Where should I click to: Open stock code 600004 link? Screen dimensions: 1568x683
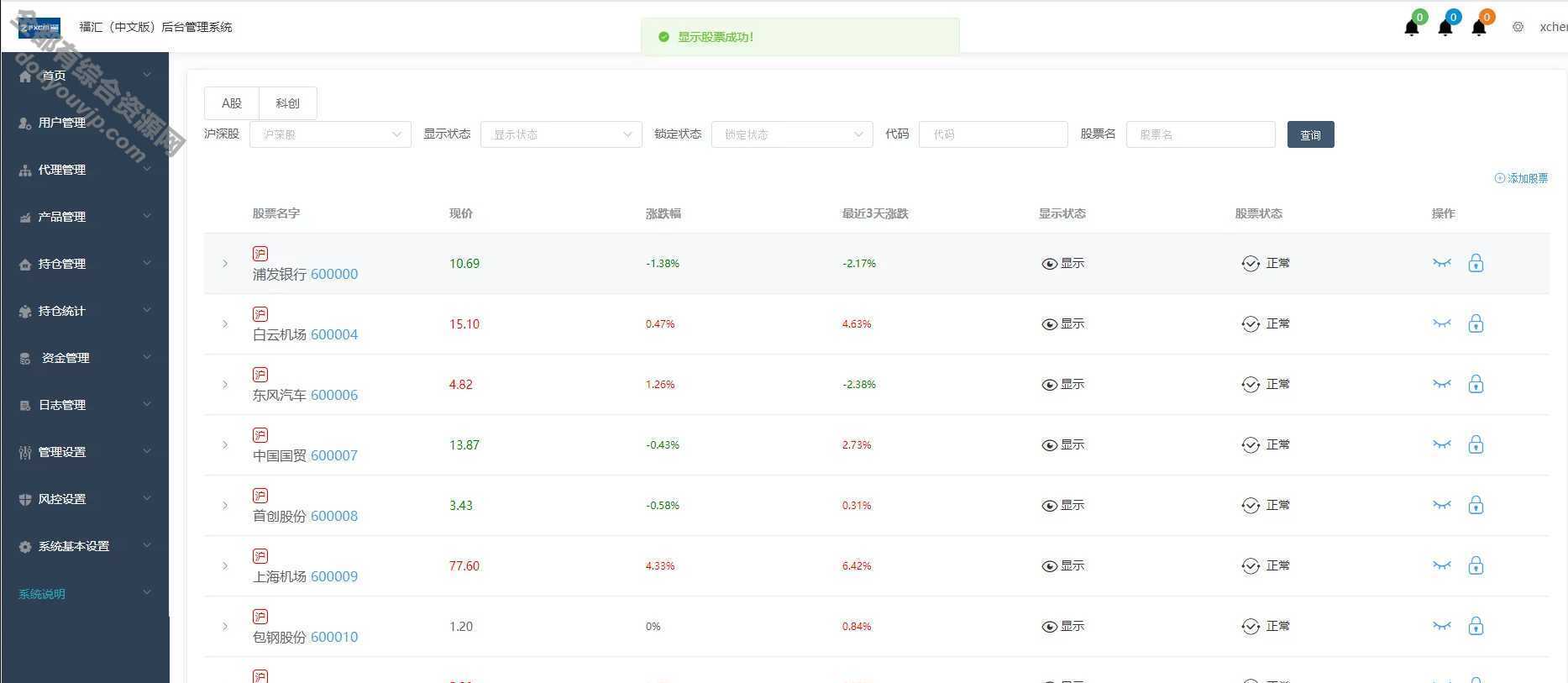pos(334,334)
